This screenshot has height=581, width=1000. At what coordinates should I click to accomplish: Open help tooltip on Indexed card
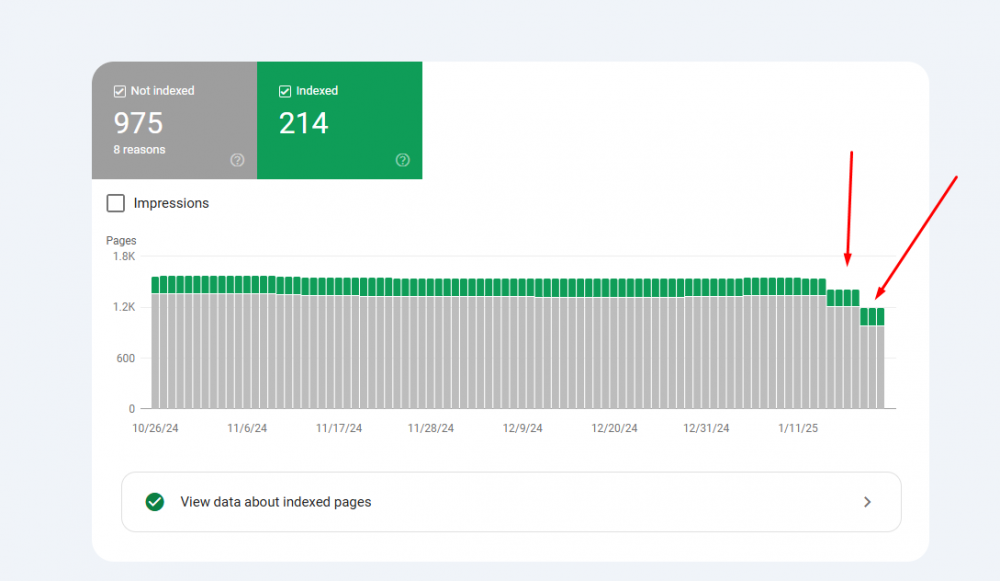click(x=402, y=160)
